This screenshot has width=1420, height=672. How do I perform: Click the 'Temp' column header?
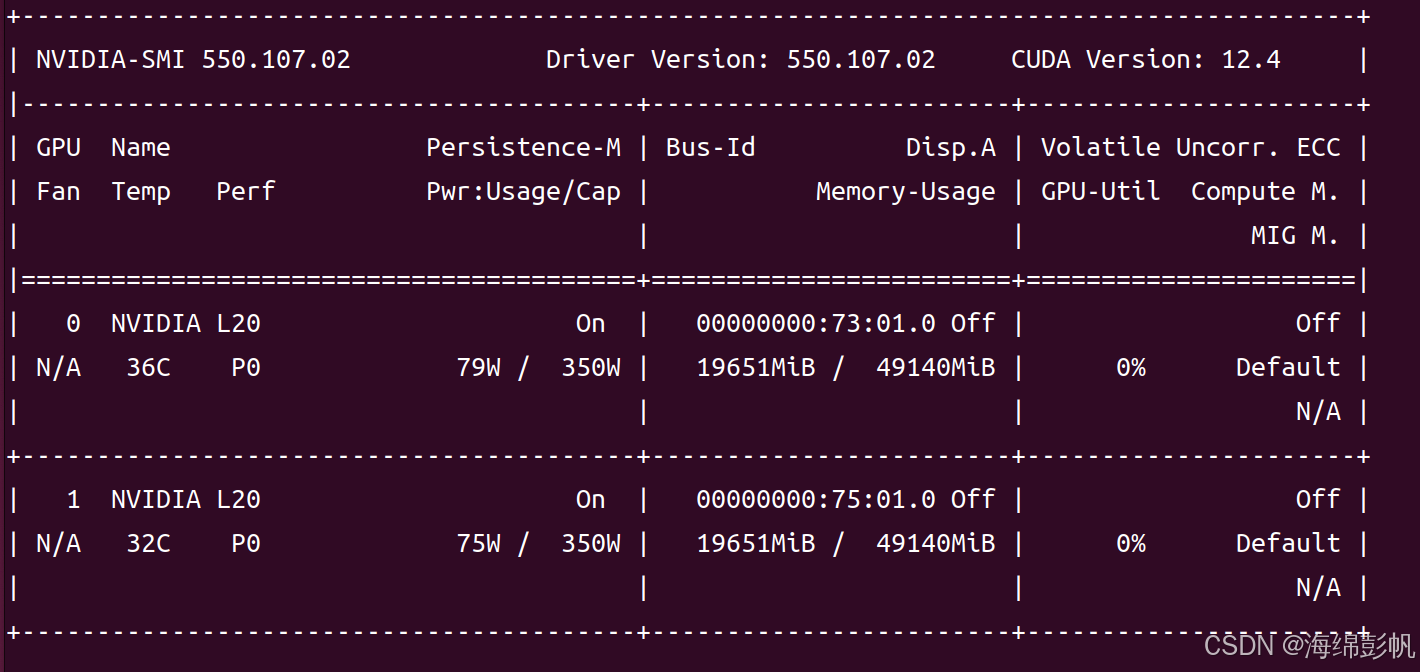141,192
